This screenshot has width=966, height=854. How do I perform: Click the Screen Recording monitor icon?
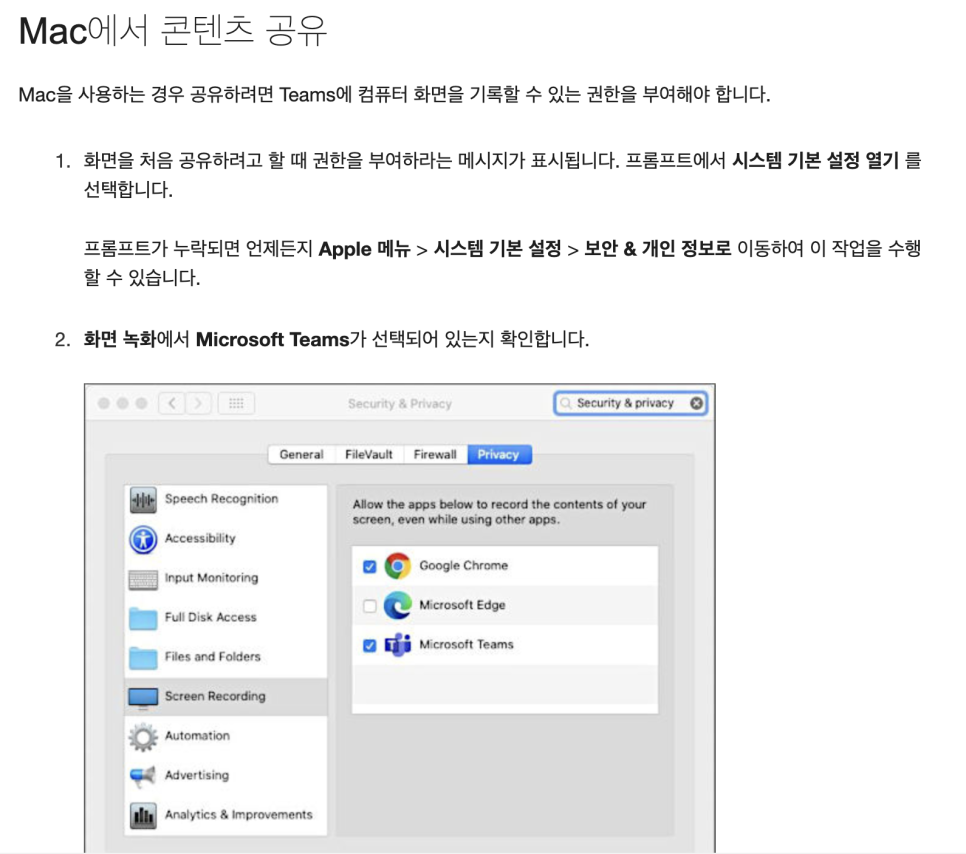tap(143, 697)
